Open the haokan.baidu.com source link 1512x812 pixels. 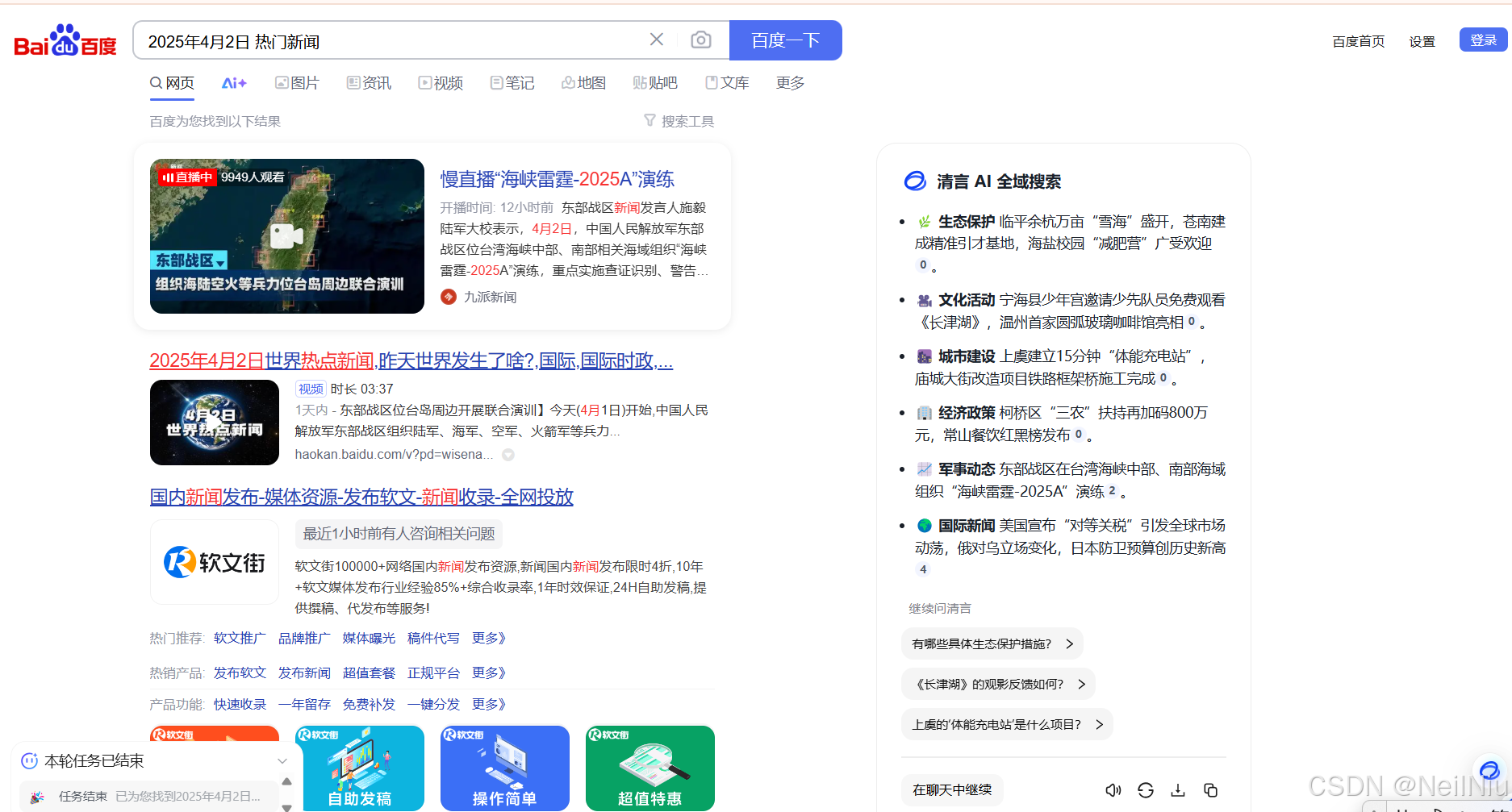point(394,454)
